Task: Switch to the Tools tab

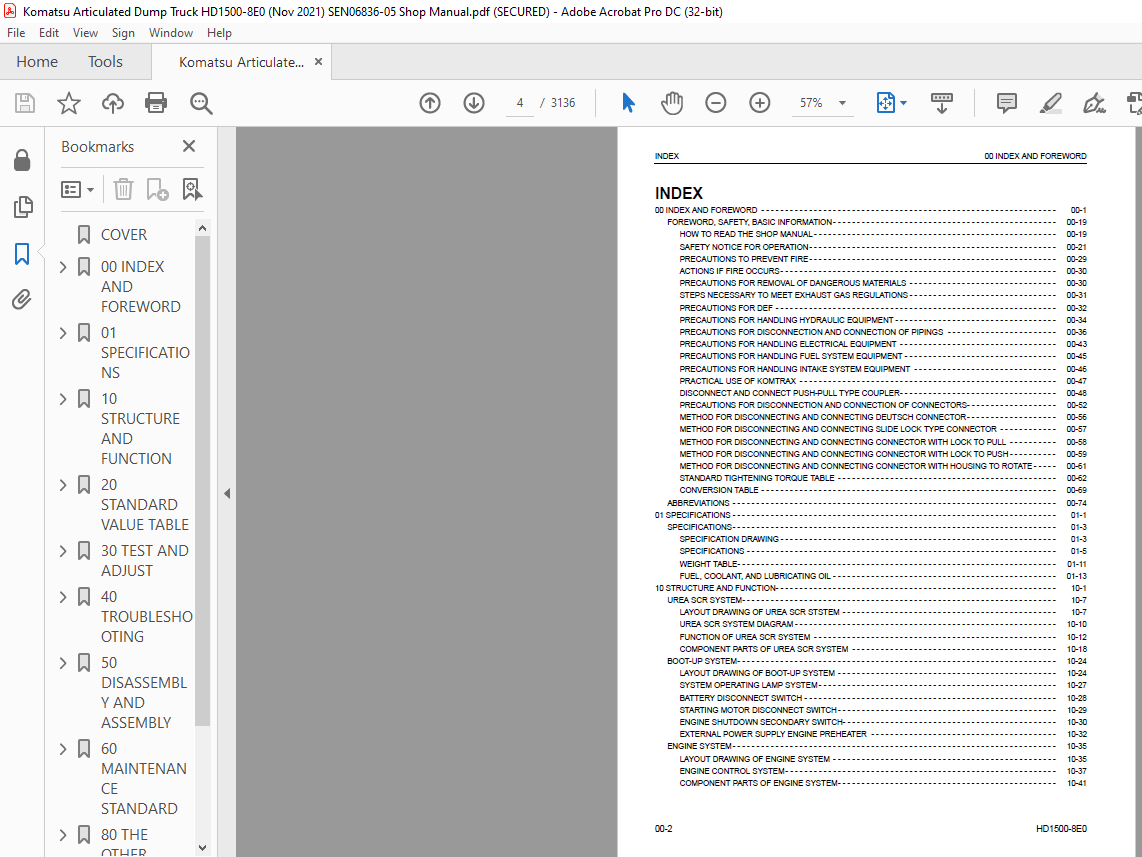Action: tap(106, 62)
